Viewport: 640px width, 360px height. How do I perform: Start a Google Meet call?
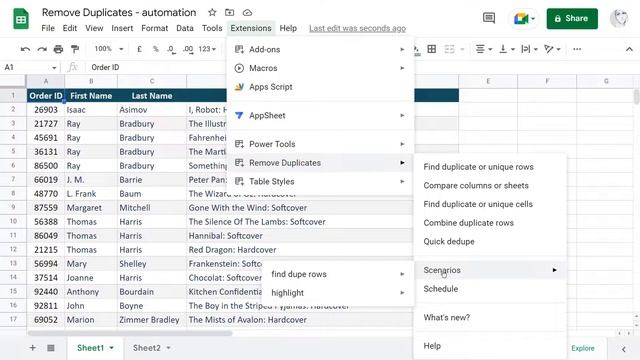[x=524, y=18]
